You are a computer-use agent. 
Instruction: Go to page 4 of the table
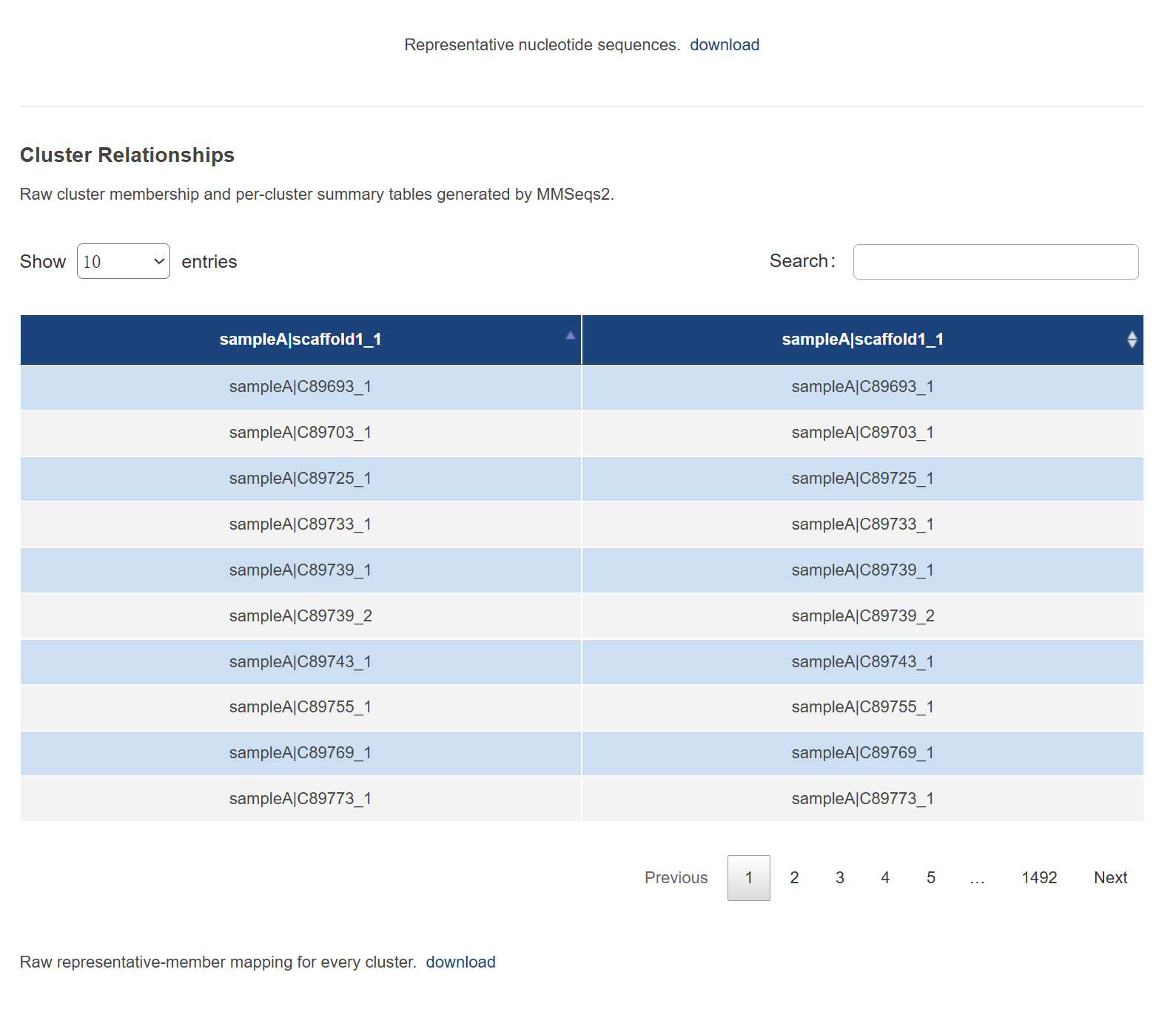click(x=885, y=878)
